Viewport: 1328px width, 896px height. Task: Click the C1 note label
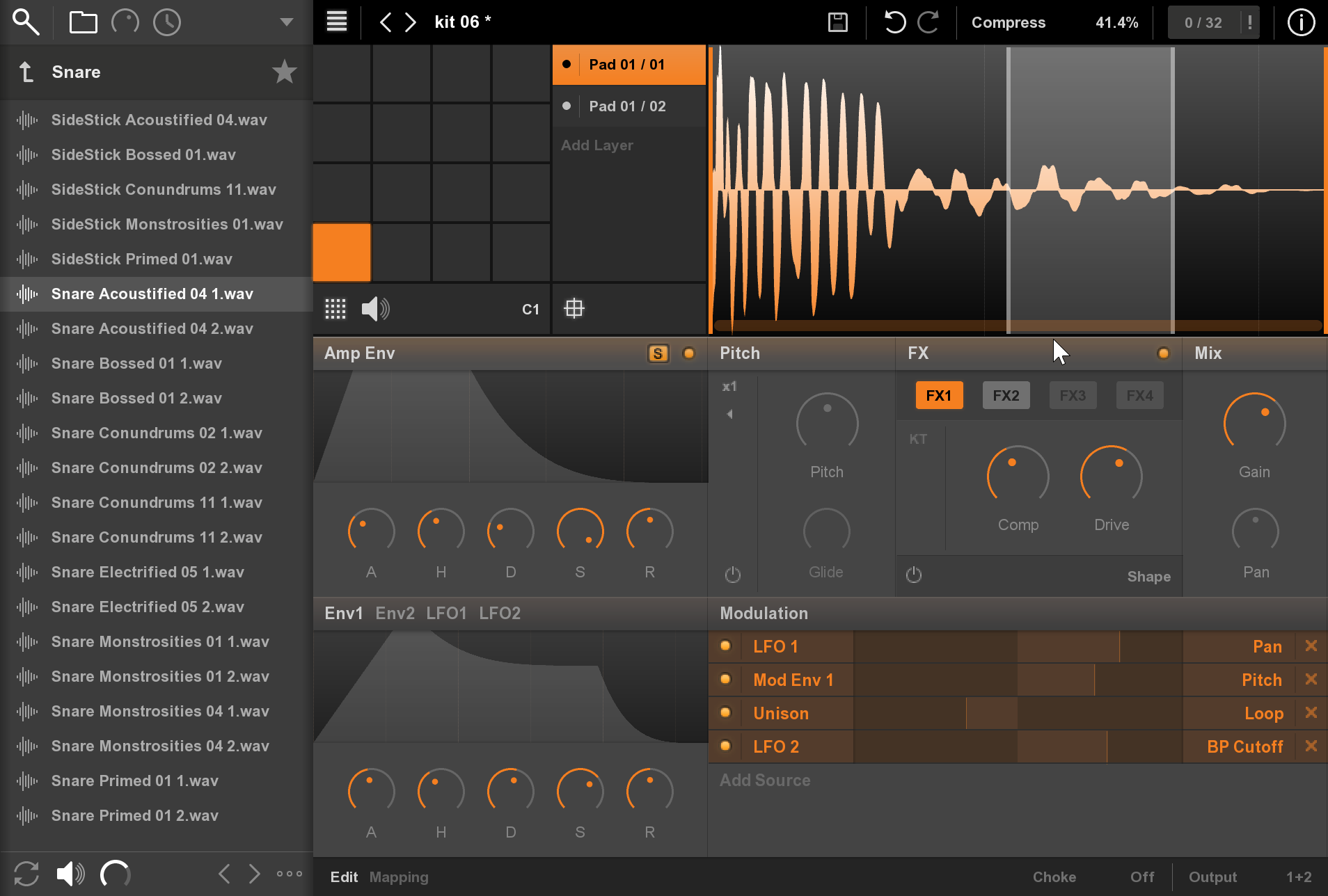click(530, 310)
